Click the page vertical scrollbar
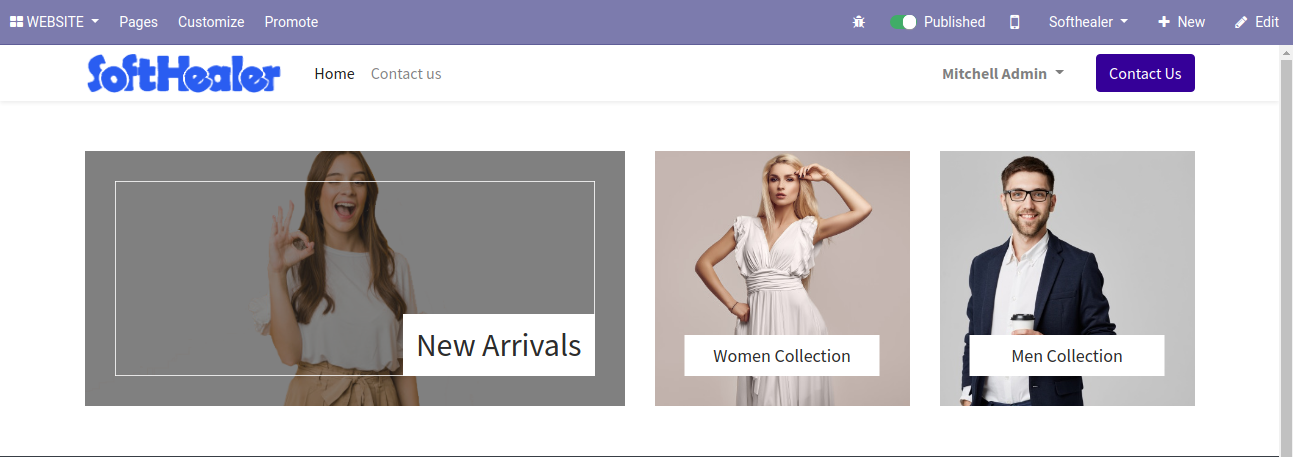 1286,250
